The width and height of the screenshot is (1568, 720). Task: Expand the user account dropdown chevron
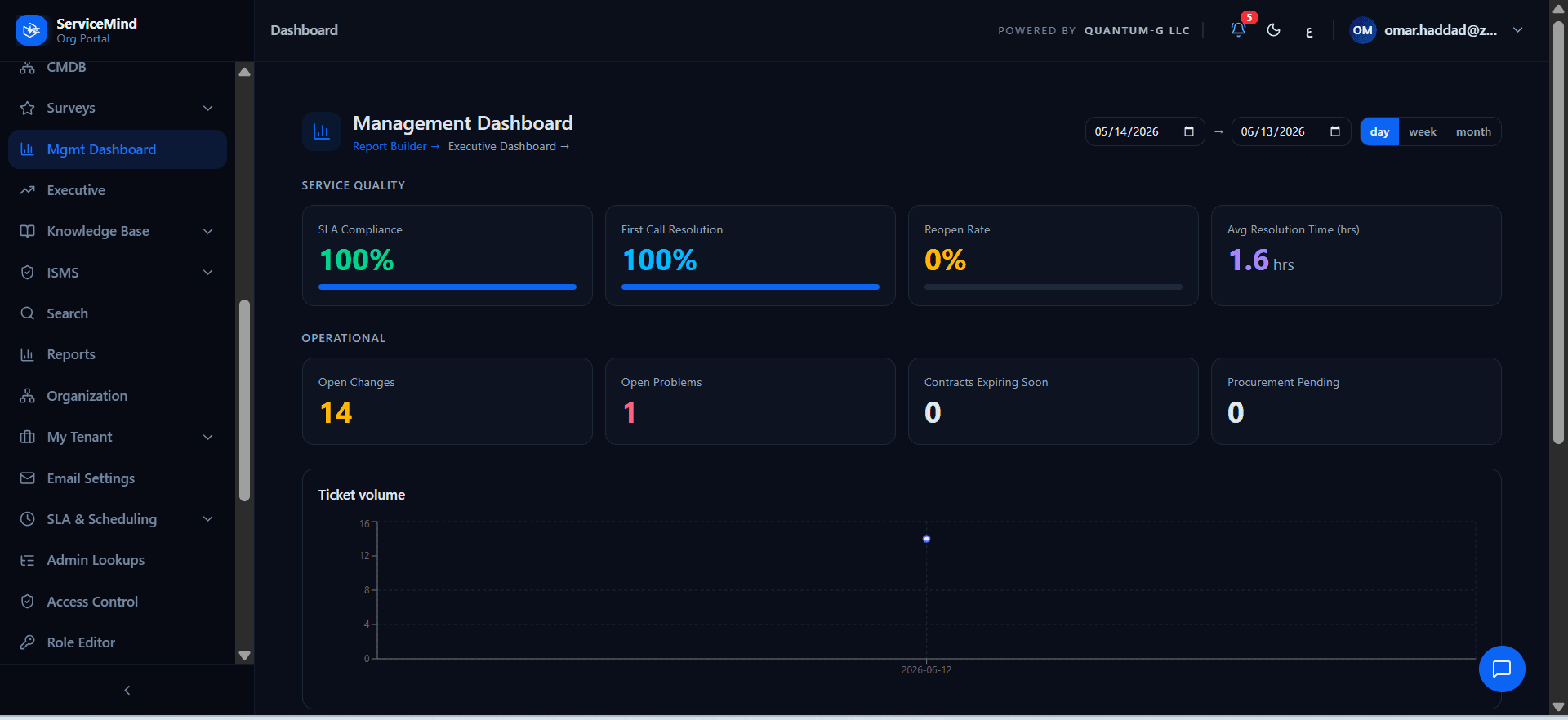click(x=1517, y=30)
